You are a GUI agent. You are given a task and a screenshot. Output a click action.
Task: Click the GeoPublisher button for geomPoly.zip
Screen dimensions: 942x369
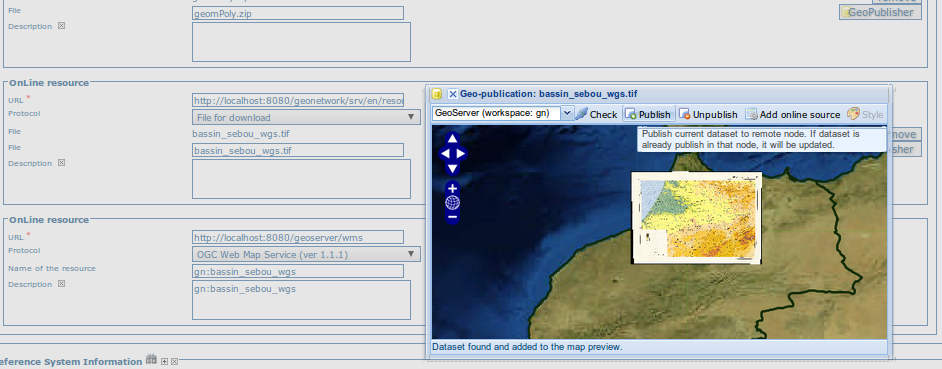coord(880,12)
